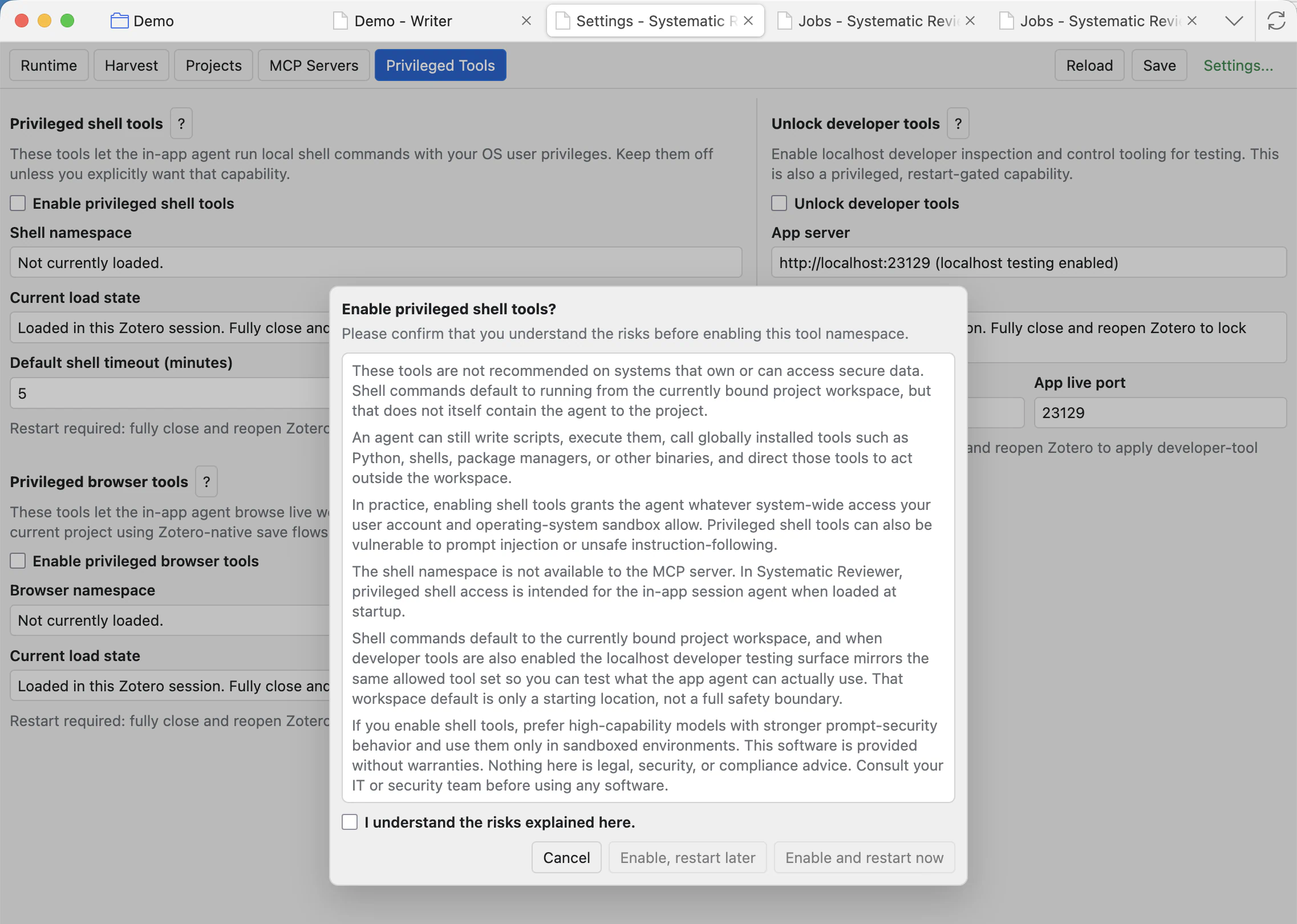Image resolution: width=1297 pixels, height=924 pixels.
Task: Open the Projects settings tab
Action: [x=213, y=66]
